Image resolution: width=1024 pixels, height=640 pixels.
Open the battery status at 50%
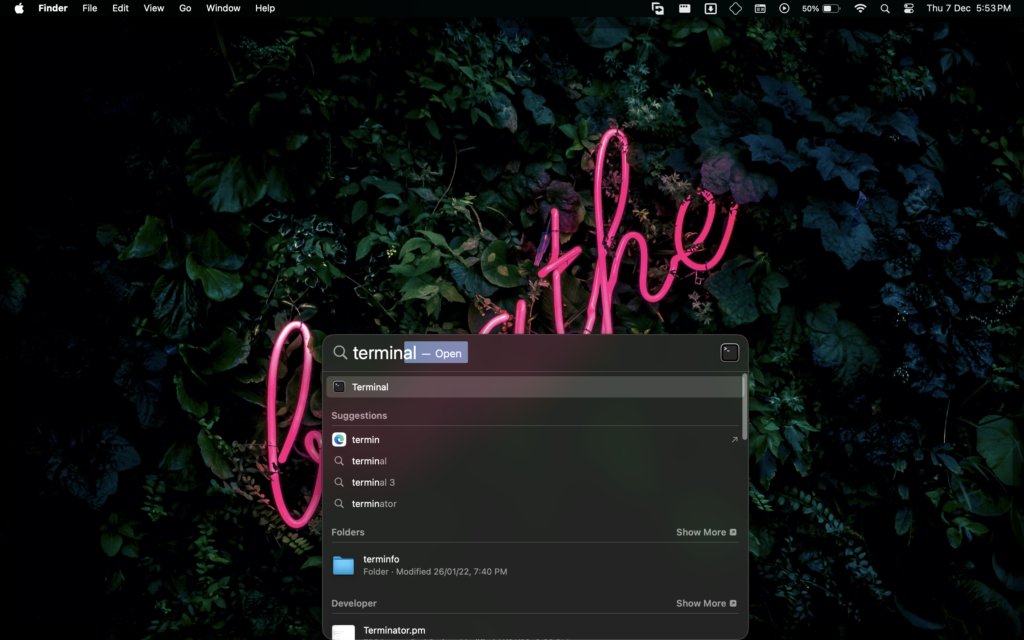821,8
